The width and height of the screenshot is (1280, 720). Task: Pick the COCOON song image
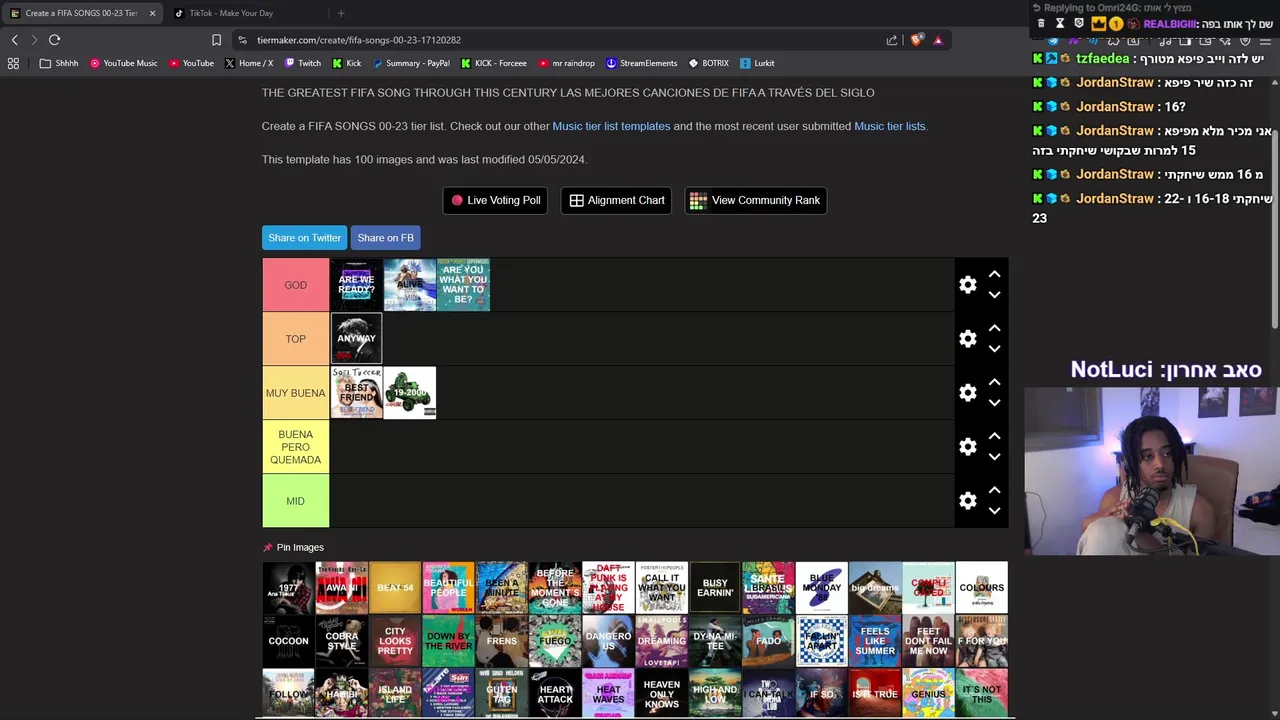click(288, 641)
